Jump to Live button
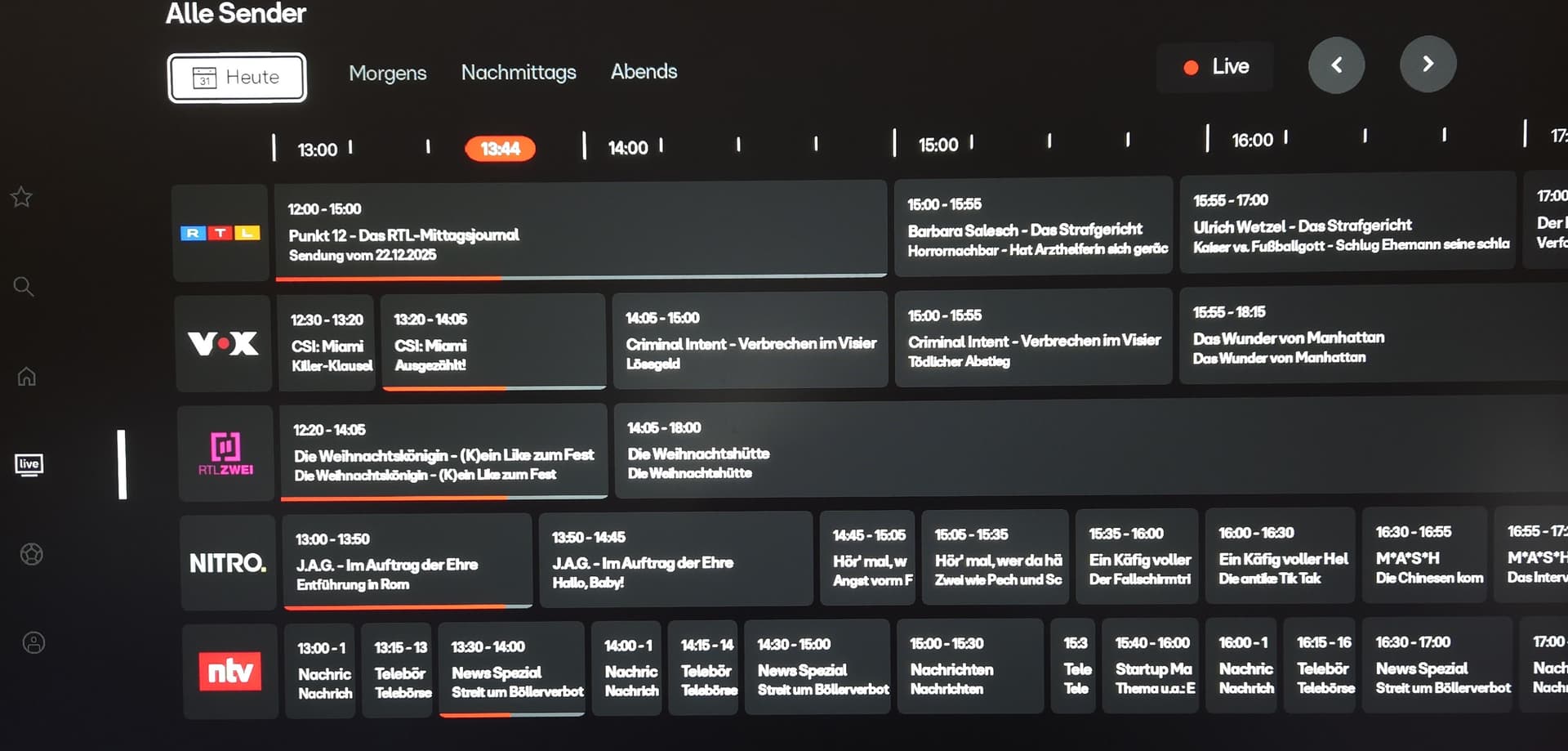Viewport: 1568px width, 751px height. [1216, 67]
